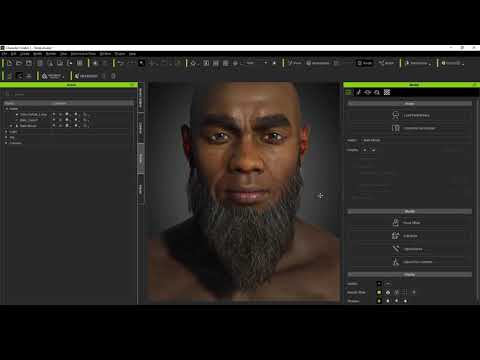Open the Content vertical side tab
The image size is (480, 360).
(x=141, y=128)
